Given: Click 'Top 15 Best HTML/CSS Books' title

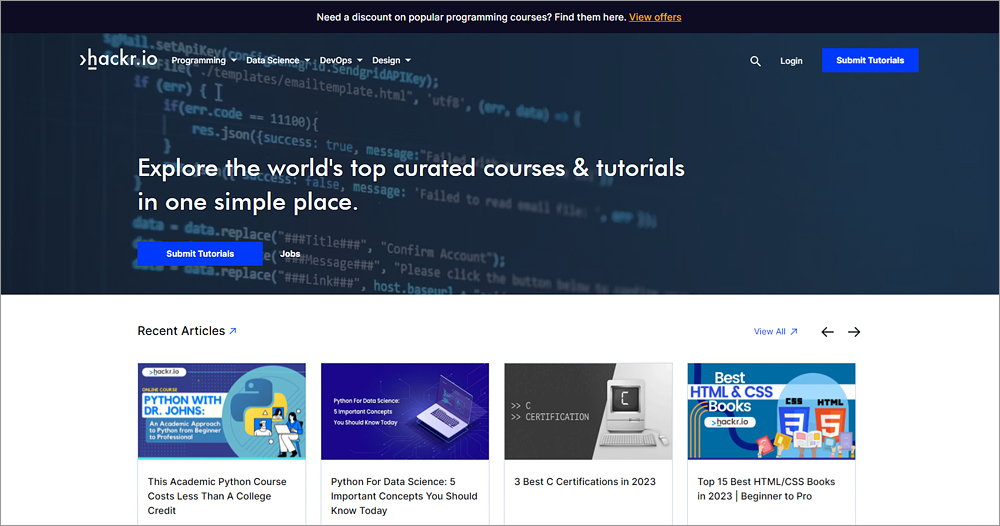Looking at the screenshot, I should [766, 489].
